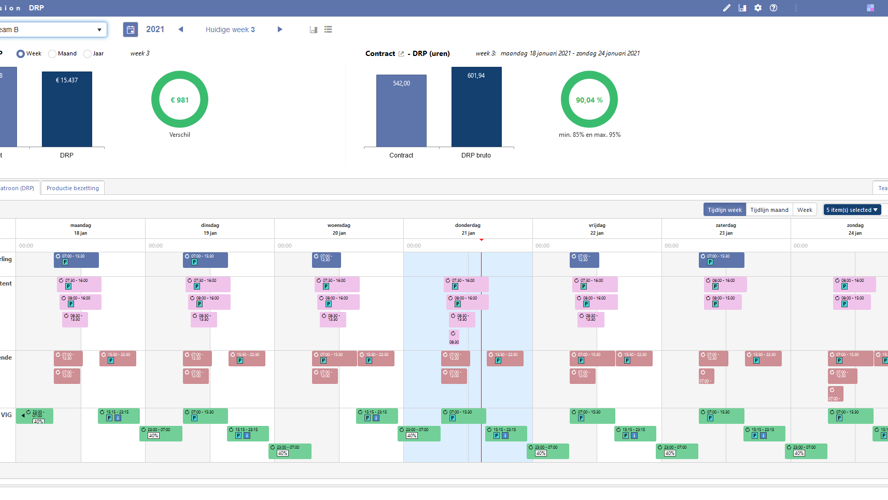Viewport: 888px width, 500px height.
Task: Click the P icon on Sunday's green 07:00-15:30 shift
Action: tap(839, 418)
